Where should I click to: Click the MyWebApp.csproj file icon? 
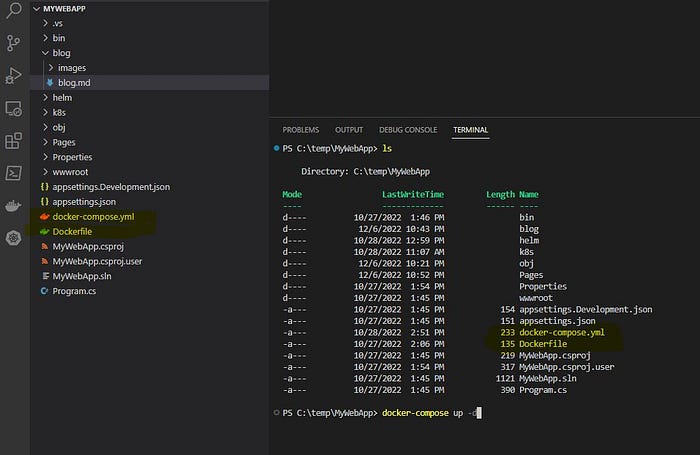coord(45,246)
